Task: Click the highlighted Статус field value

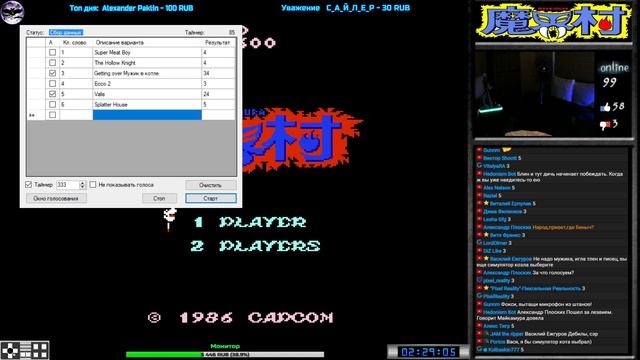Action: pyautogui.click(x=66, y=32)
